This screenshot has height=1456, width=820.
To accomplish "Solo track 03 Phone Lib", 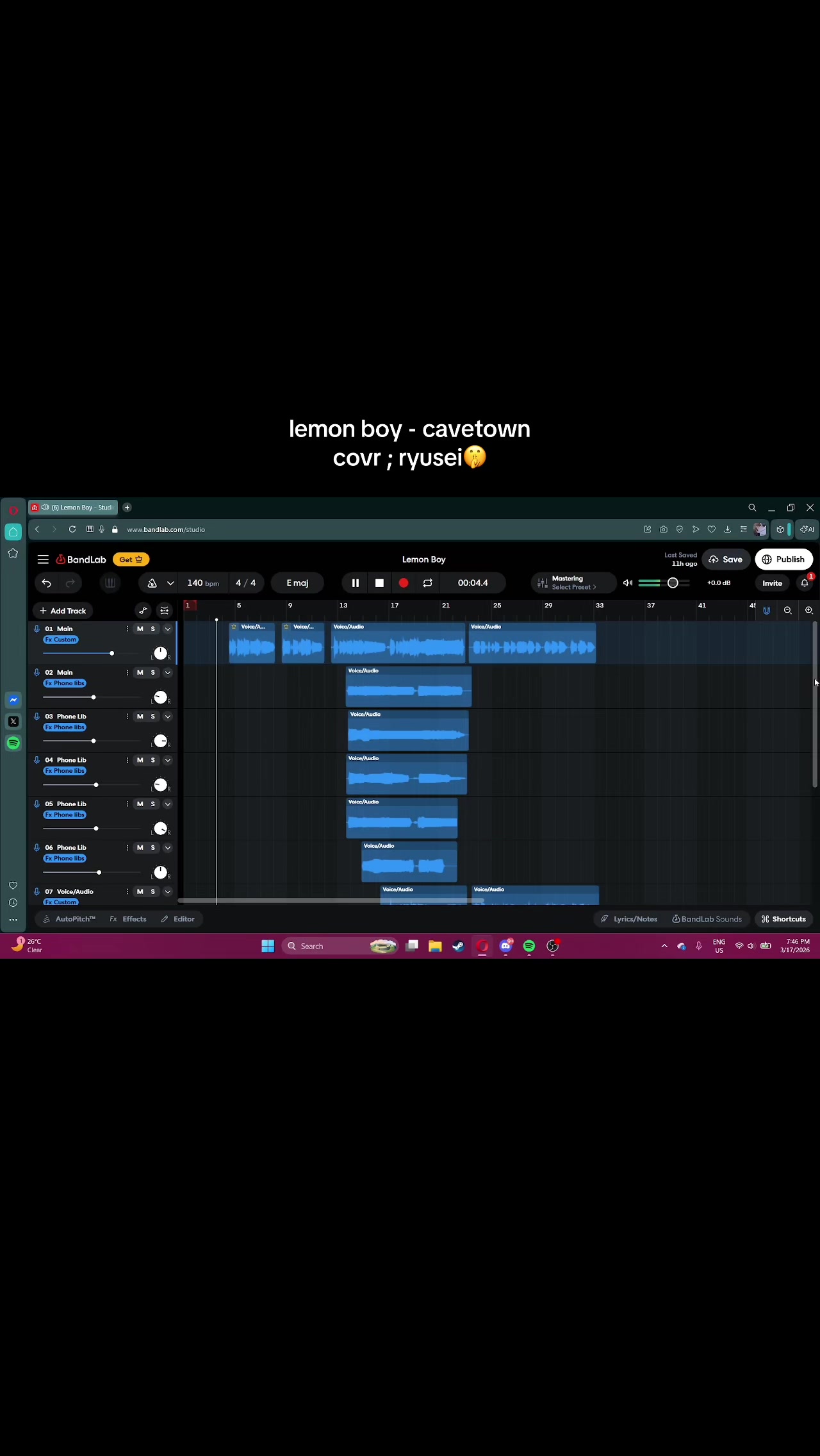I will [x=152, y=716].
